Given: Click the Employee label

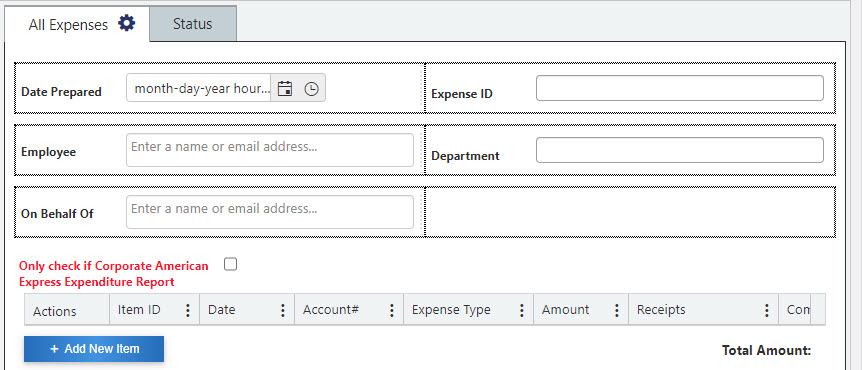Looking at the screenshot, I should click(x=48, y=152).
